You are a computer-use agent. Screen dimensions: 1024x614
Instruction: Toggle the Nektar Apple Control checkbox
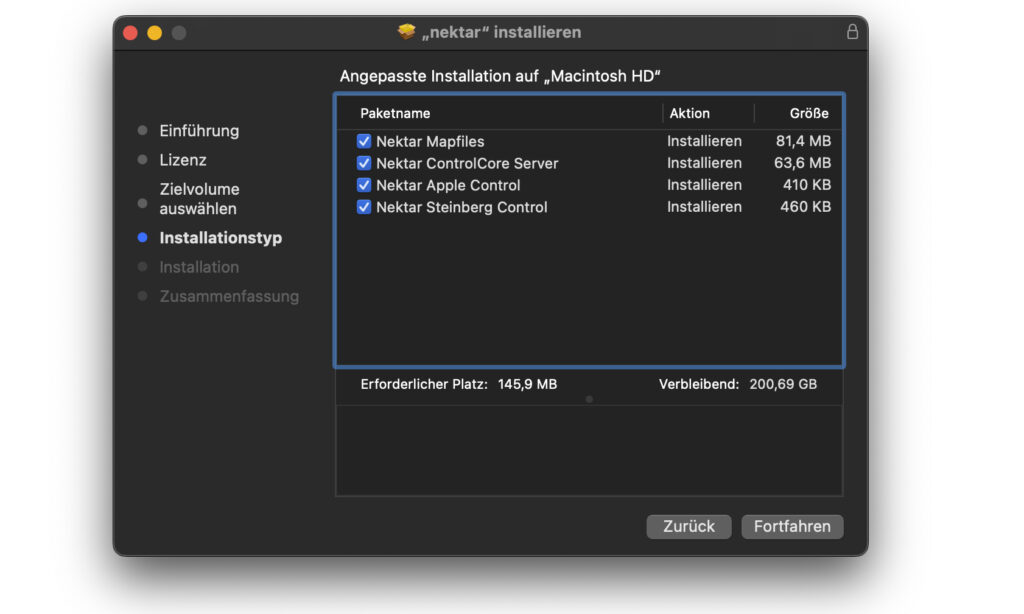364,185
